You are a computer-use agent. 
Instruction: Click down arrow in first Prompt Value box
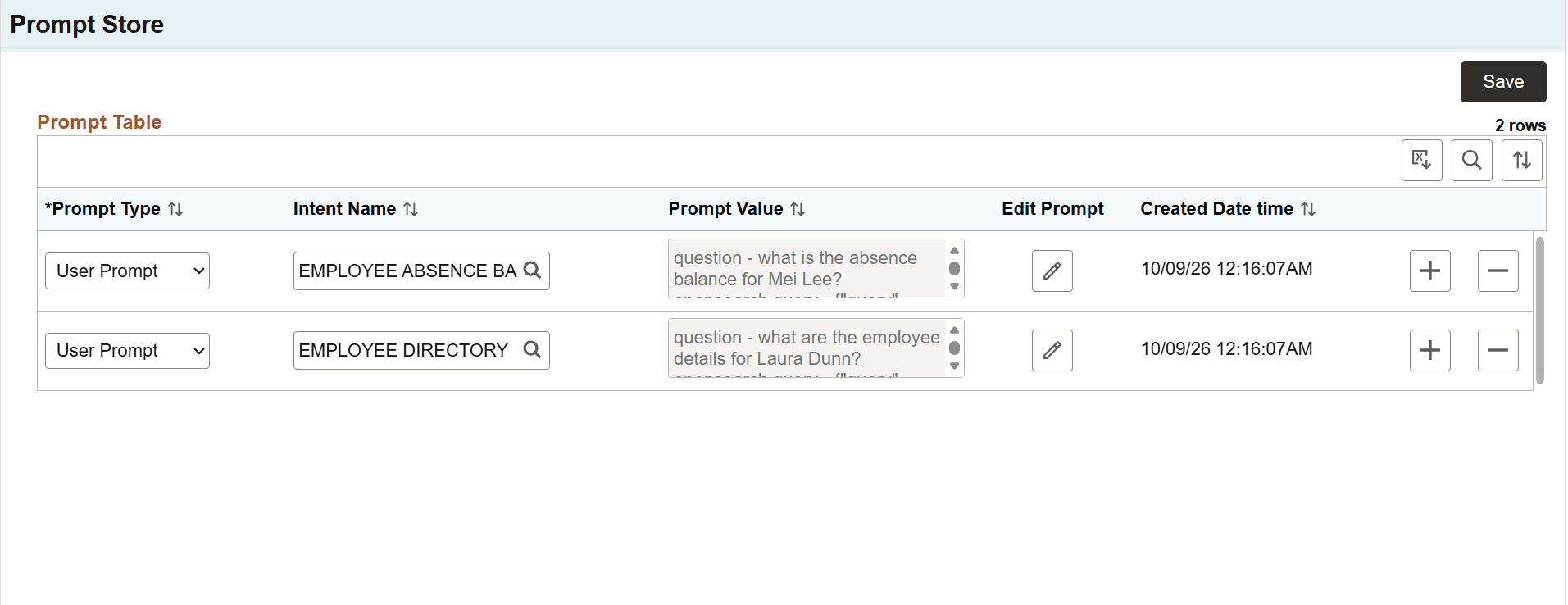click(x=954, y=287)
